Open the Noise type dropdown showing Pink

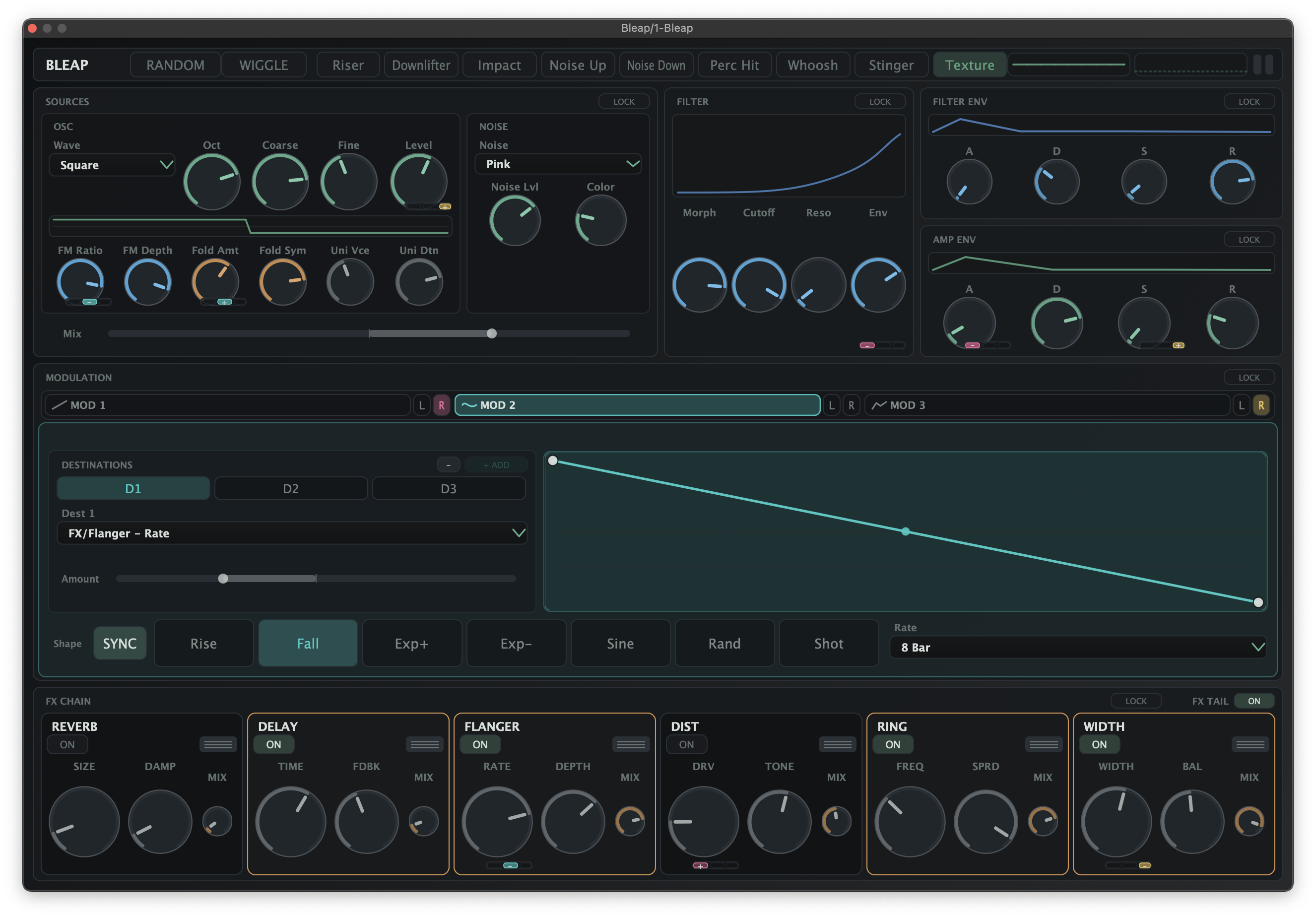(557, 163)
